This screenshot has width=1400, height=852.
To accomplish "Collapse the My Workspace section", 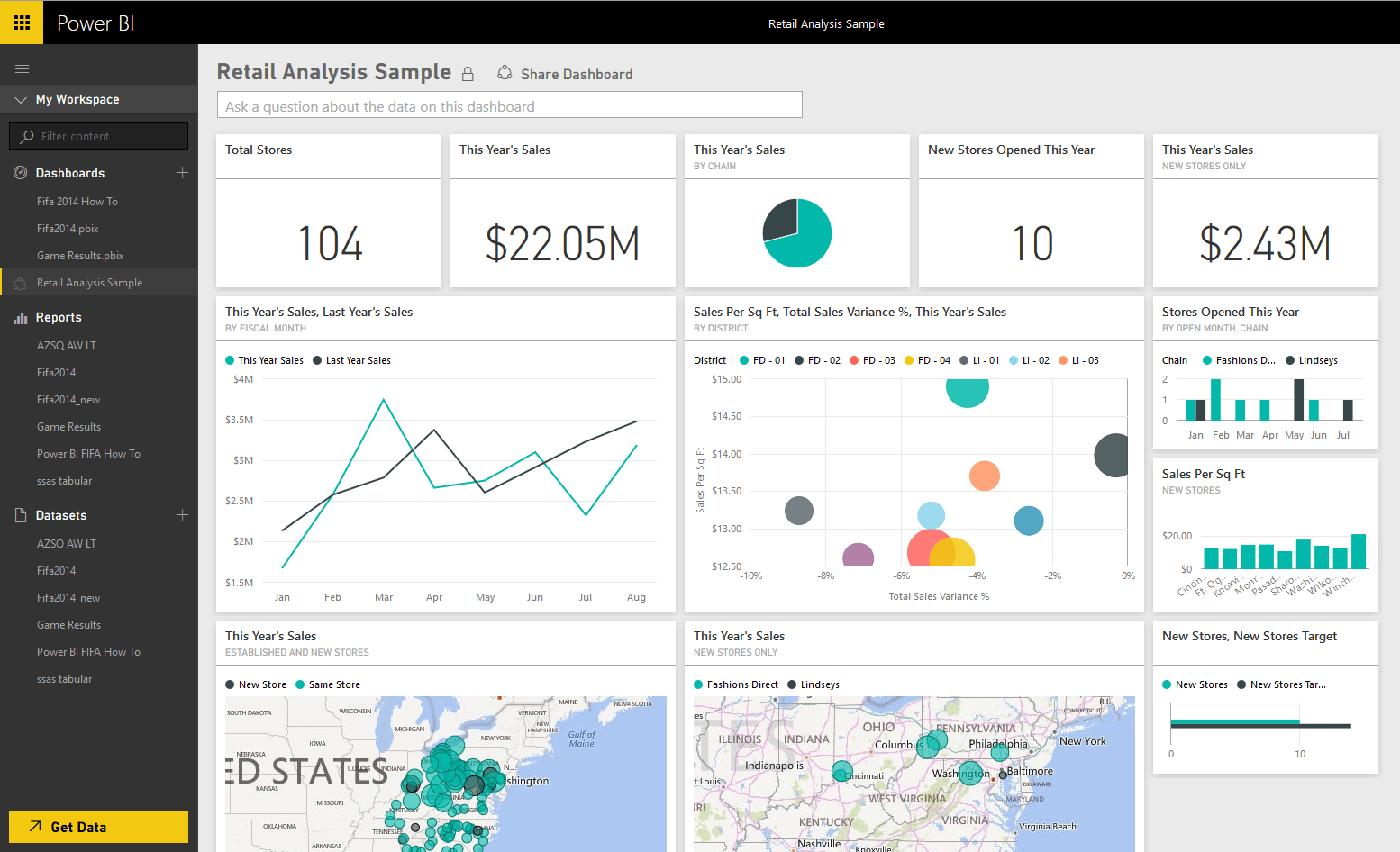I will point(22,99).
